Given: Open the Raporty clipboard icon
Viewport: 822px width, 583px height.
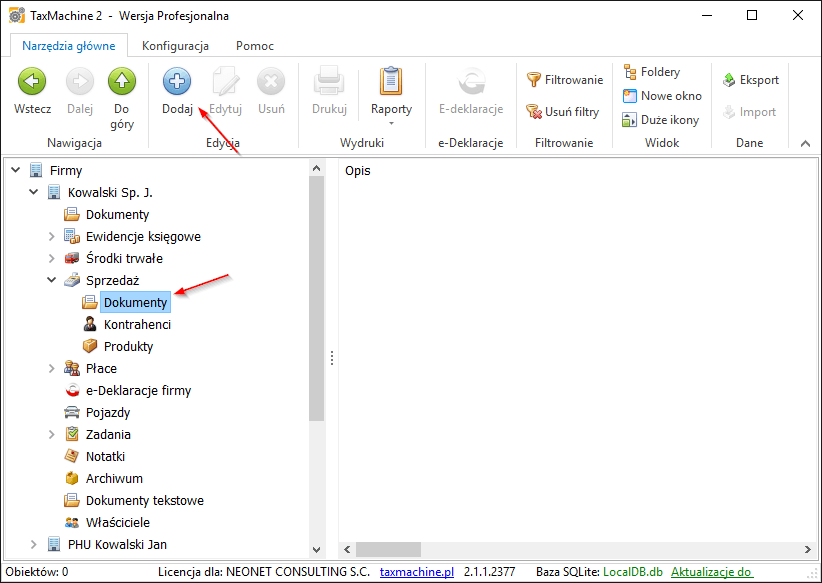Looking at the screenshot, I should (x=391, y=82).
